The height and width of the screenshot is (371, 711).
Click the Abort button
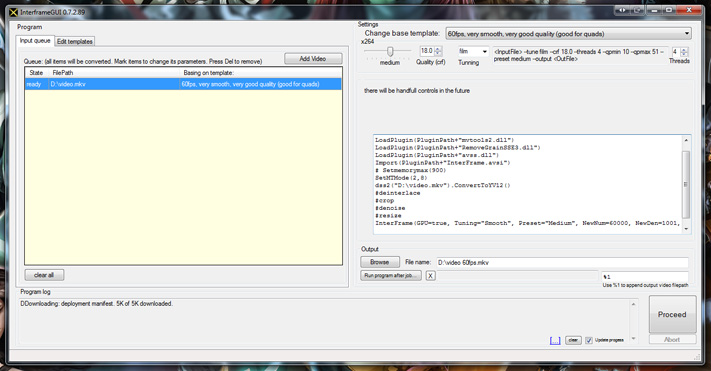[x=672, y=339]
